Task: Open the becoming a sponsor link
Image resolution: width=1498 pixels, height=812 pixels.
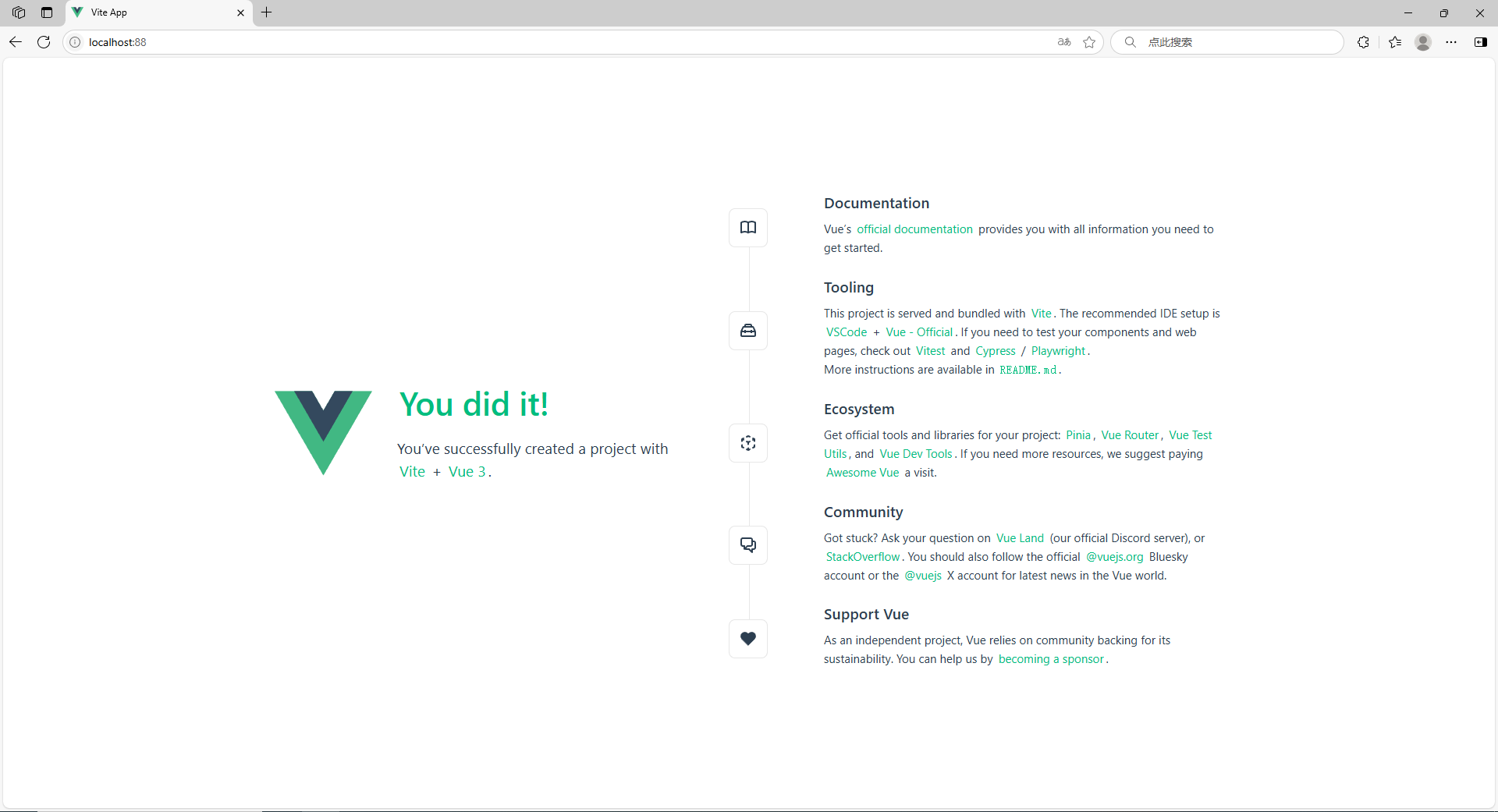Action: [1051, 659]
